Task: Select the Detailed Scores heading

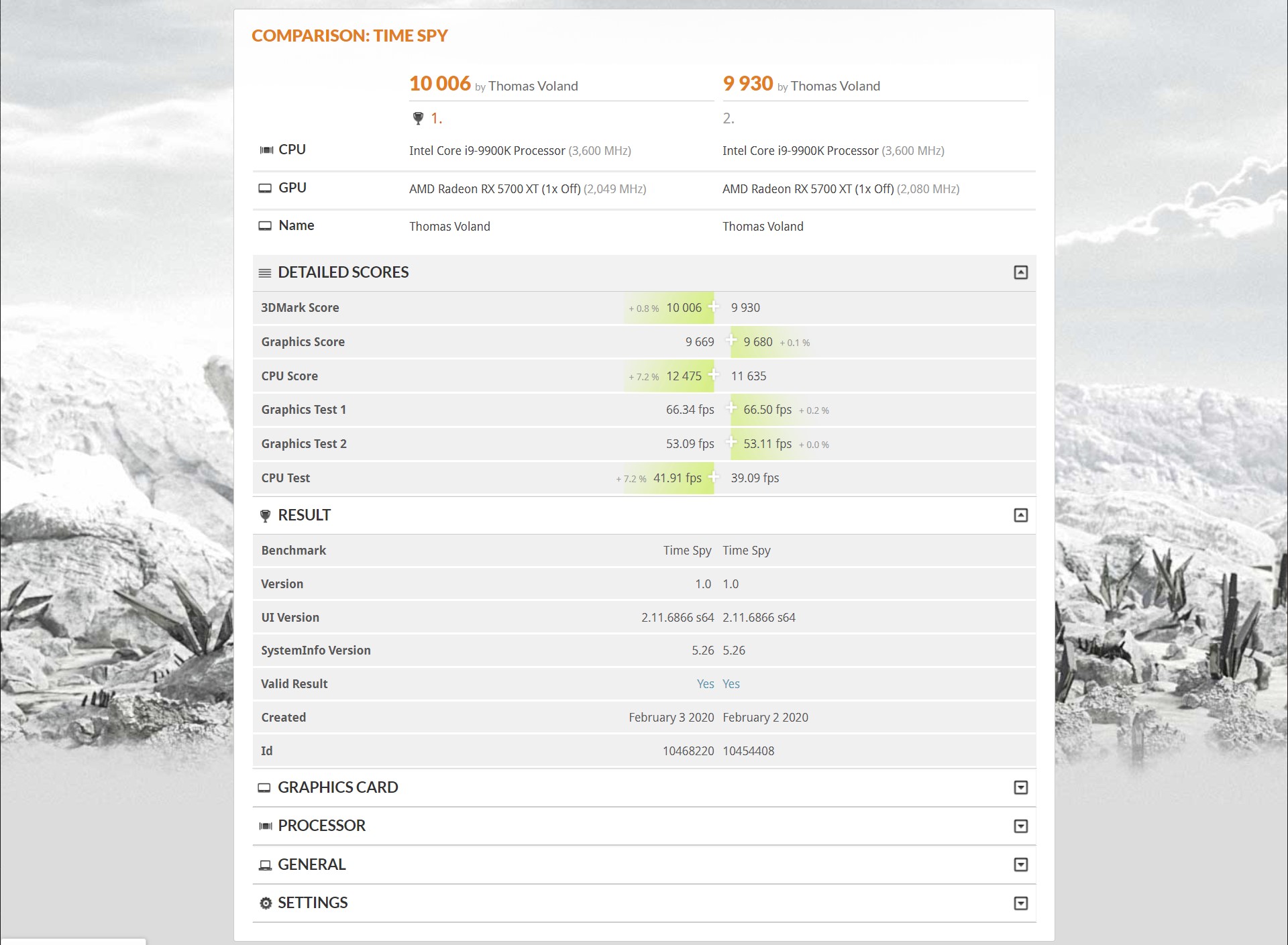Action: click(x=343, y=272)
